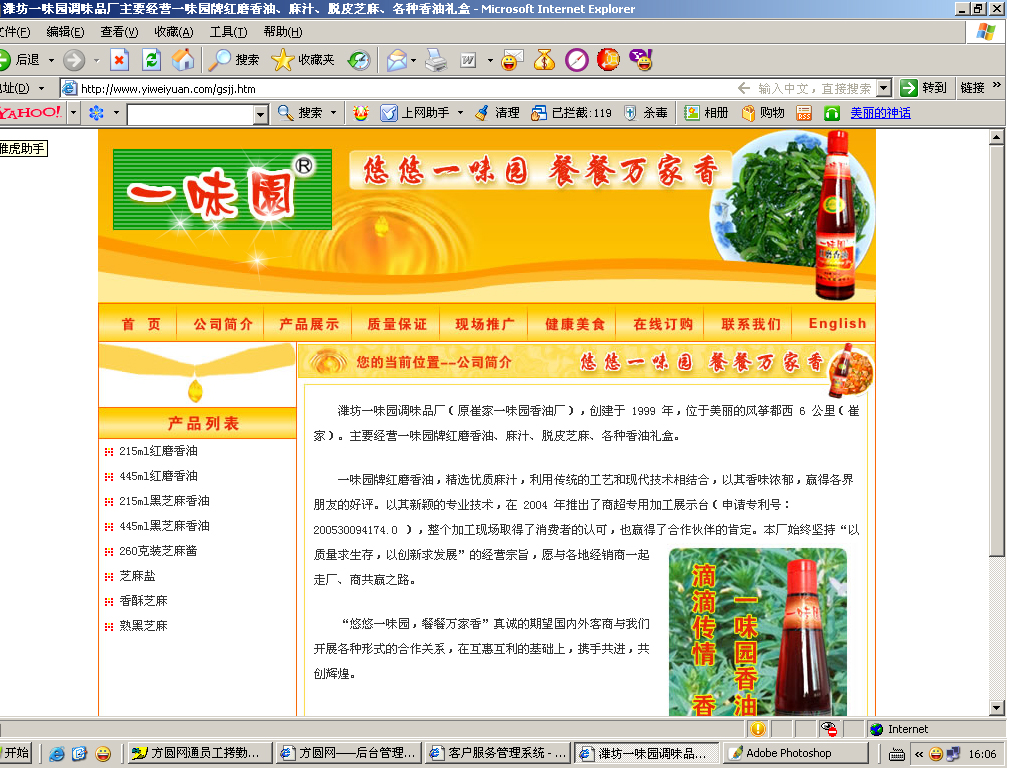1024x768 pixels.
Task: Click the Edit with Word icon
Action: [468, 60]
